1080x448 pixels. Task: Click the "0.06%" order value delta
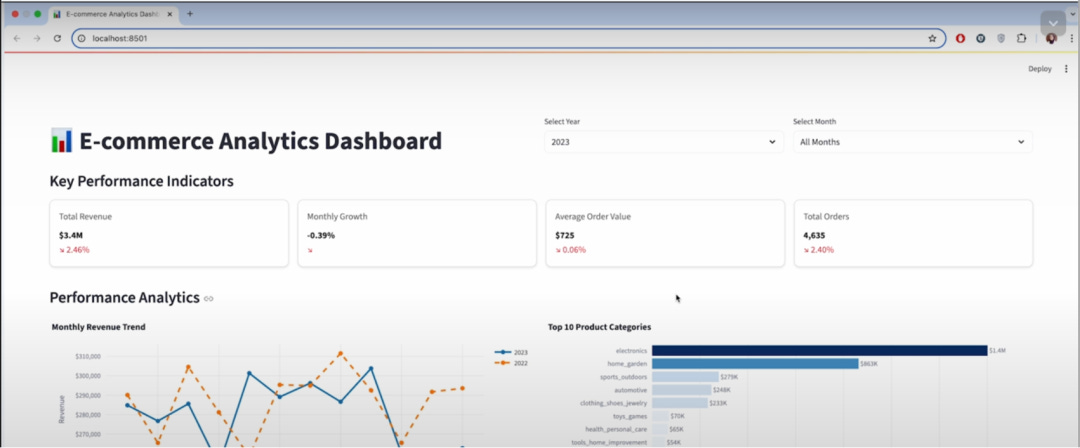574,250
